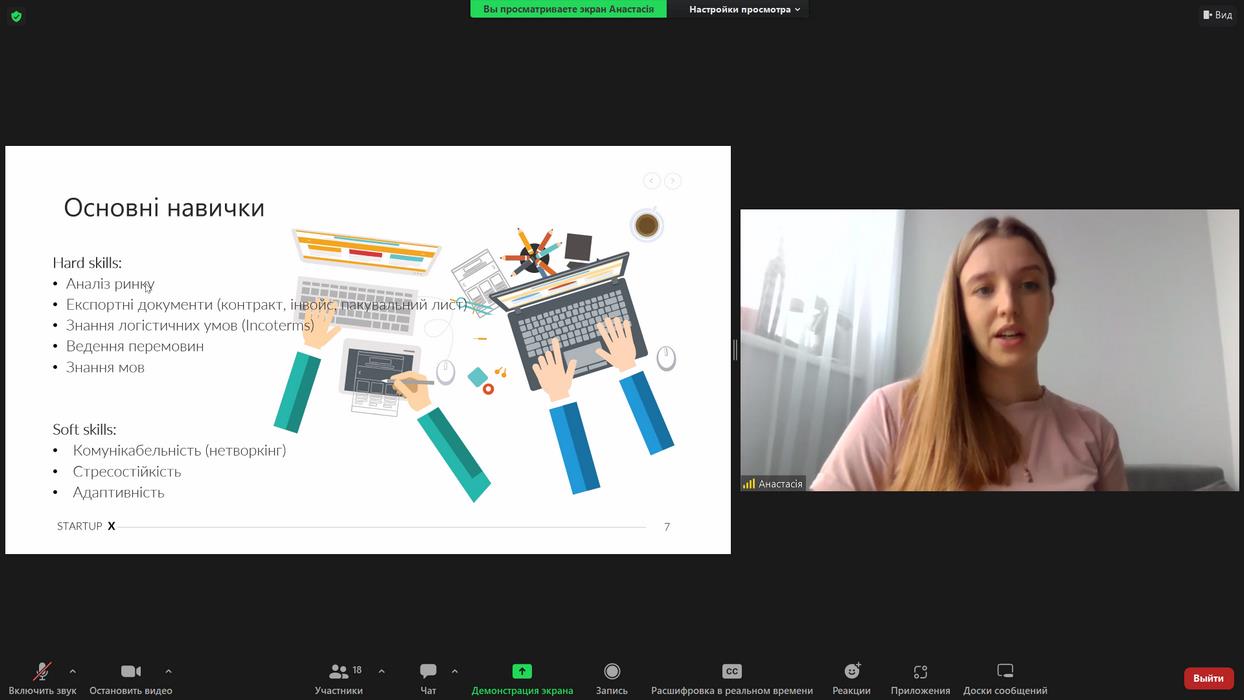
Task: Expand the video options arrow next to the camera
Action: coord(168,671)
